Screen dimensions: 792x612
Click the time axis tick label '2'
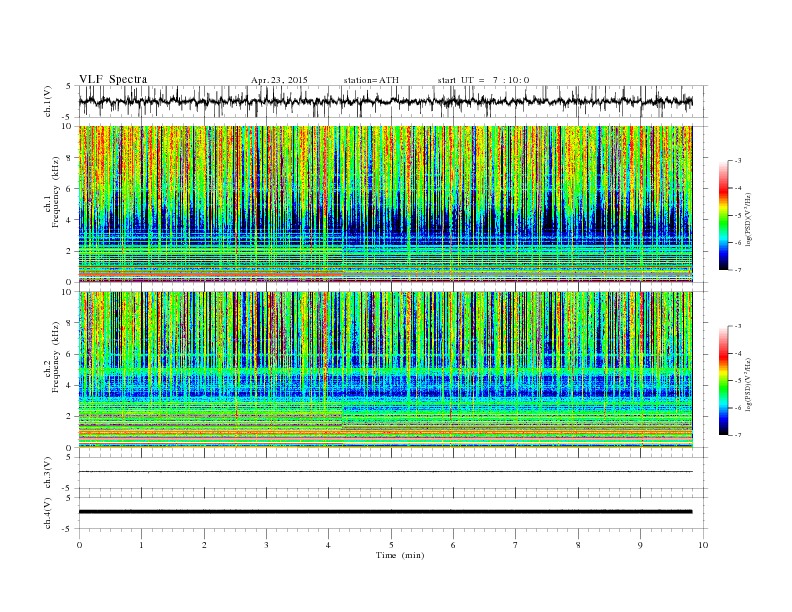(x=204, y=545)
